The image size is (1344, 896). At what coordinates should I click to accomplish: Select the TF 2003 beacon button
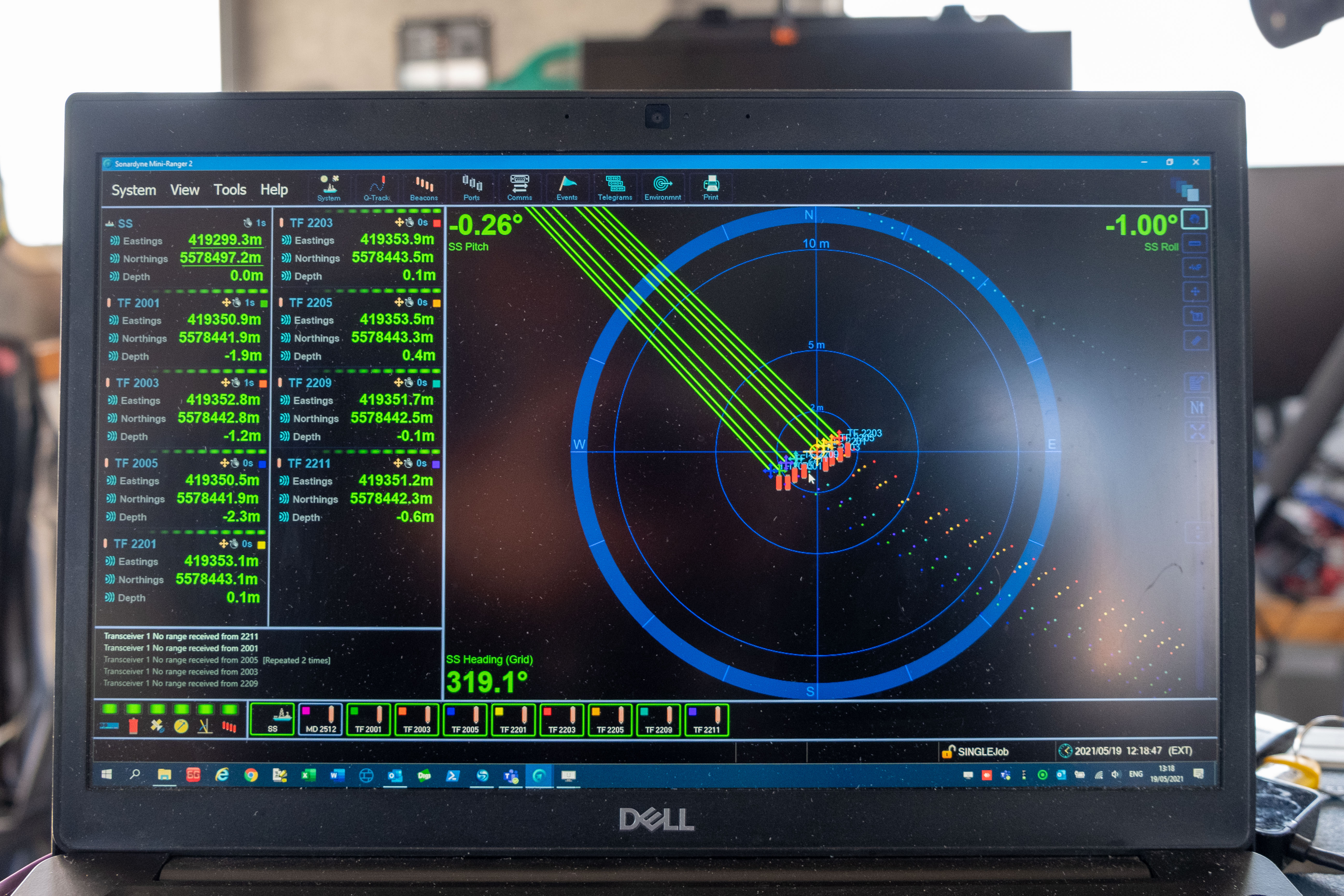(417, 719)
